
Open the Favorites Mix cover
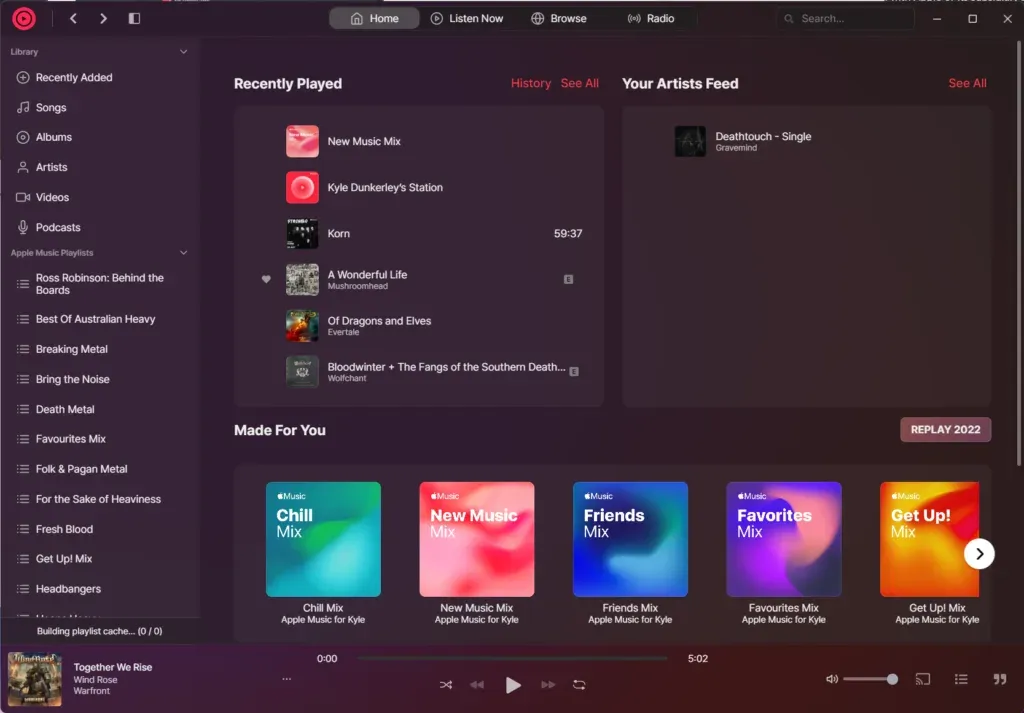[784, 539]
